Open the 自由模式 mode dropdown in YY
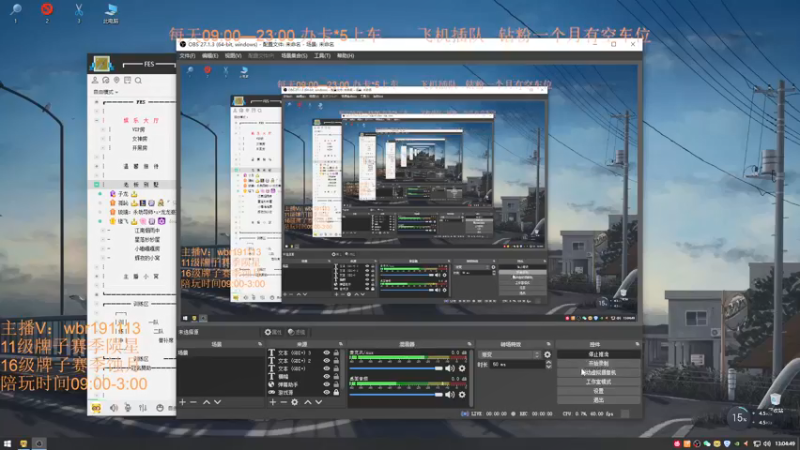Image resolution: width=800 pixels, height=450 pixels. coord(106,92)
